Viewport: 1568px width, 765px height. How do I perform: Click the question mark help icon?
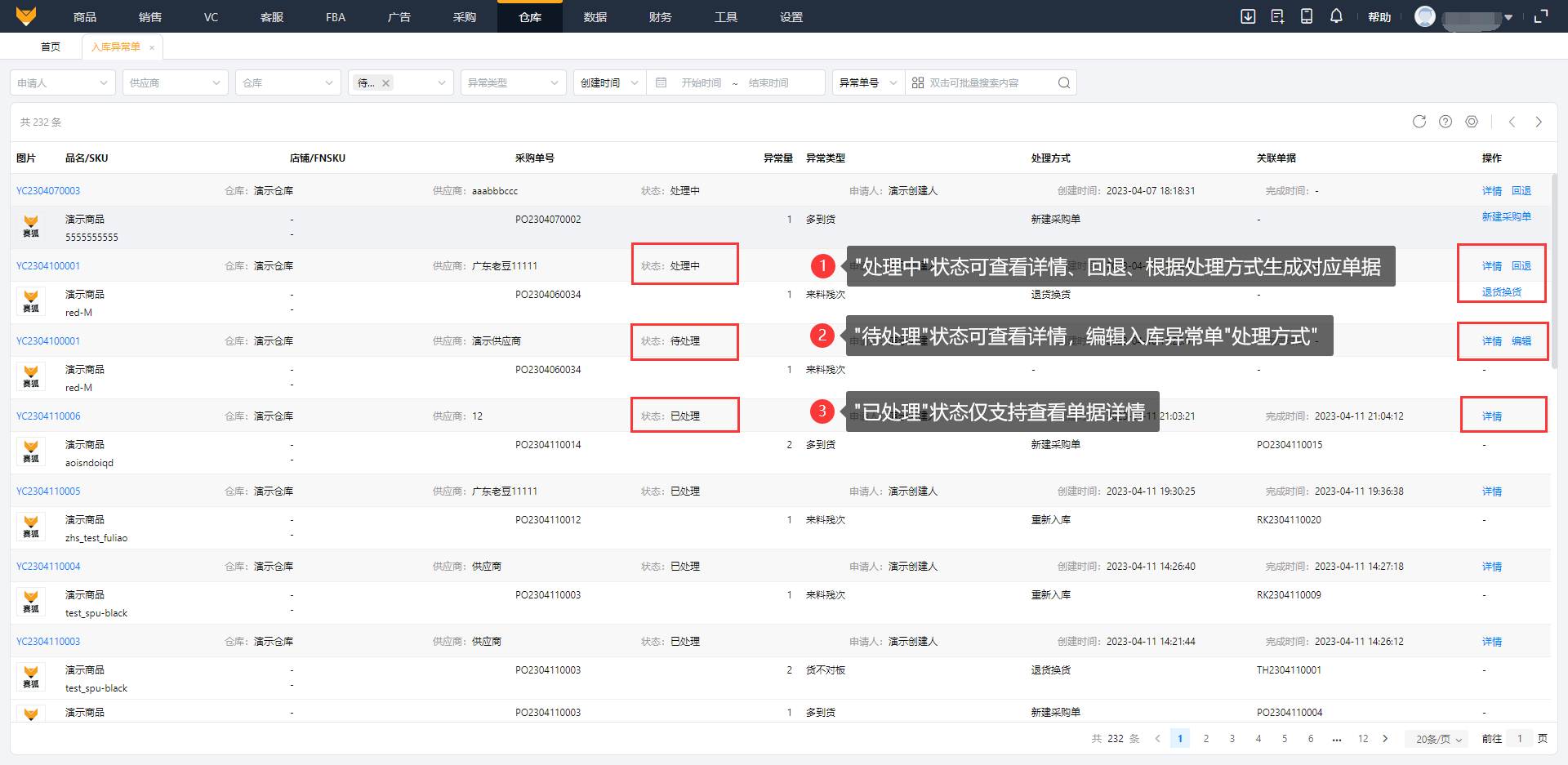[x=1445, y=122]
